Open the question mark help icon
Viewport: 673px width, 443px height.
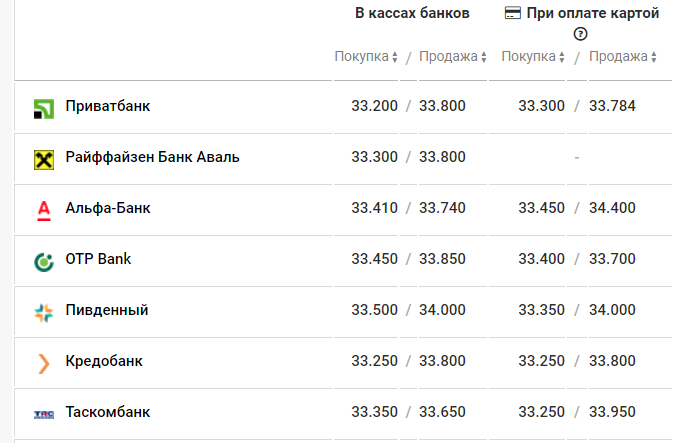580,34
